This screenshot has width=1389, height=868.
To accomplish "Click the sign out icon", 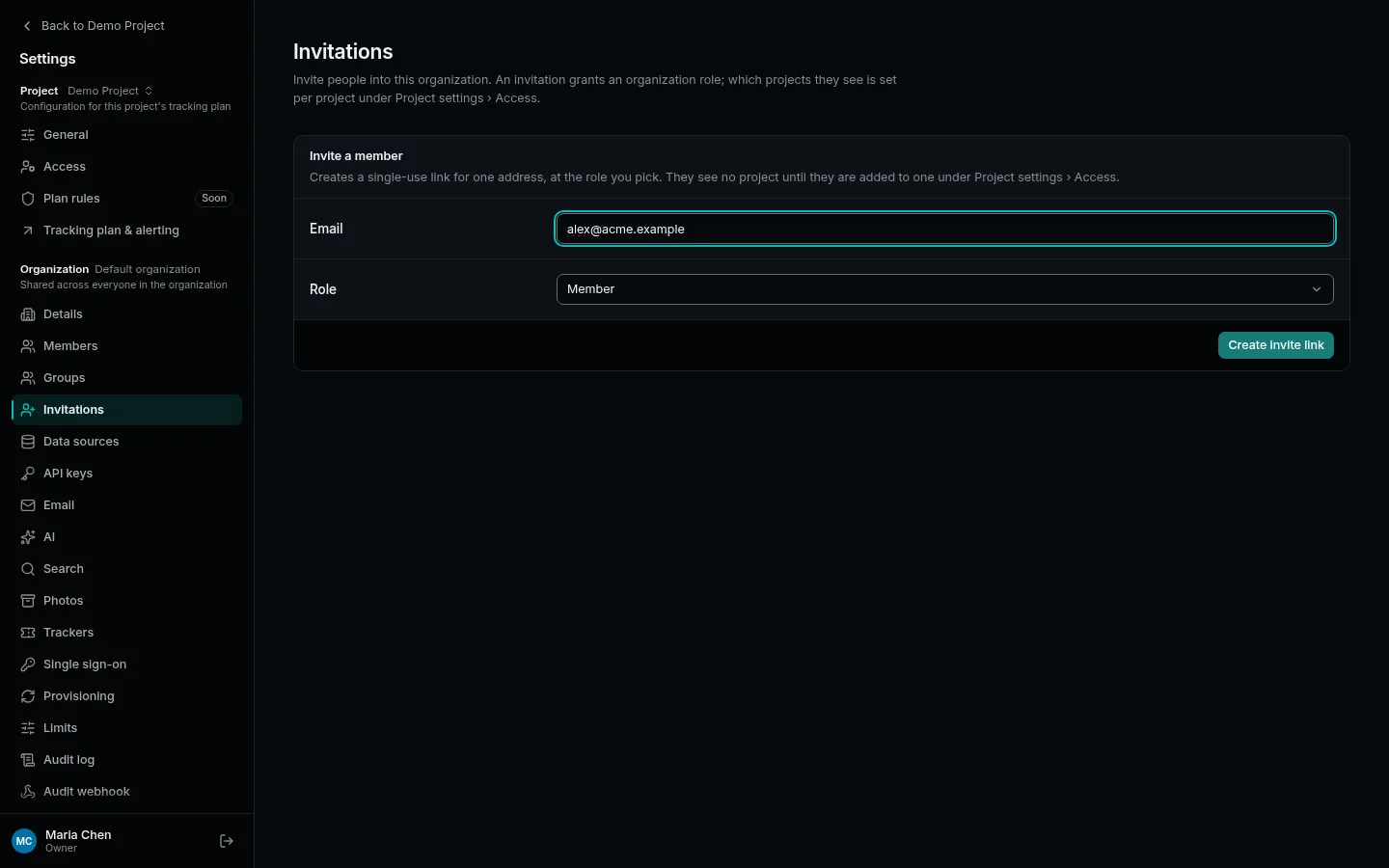I will click(x=227, y=841).
